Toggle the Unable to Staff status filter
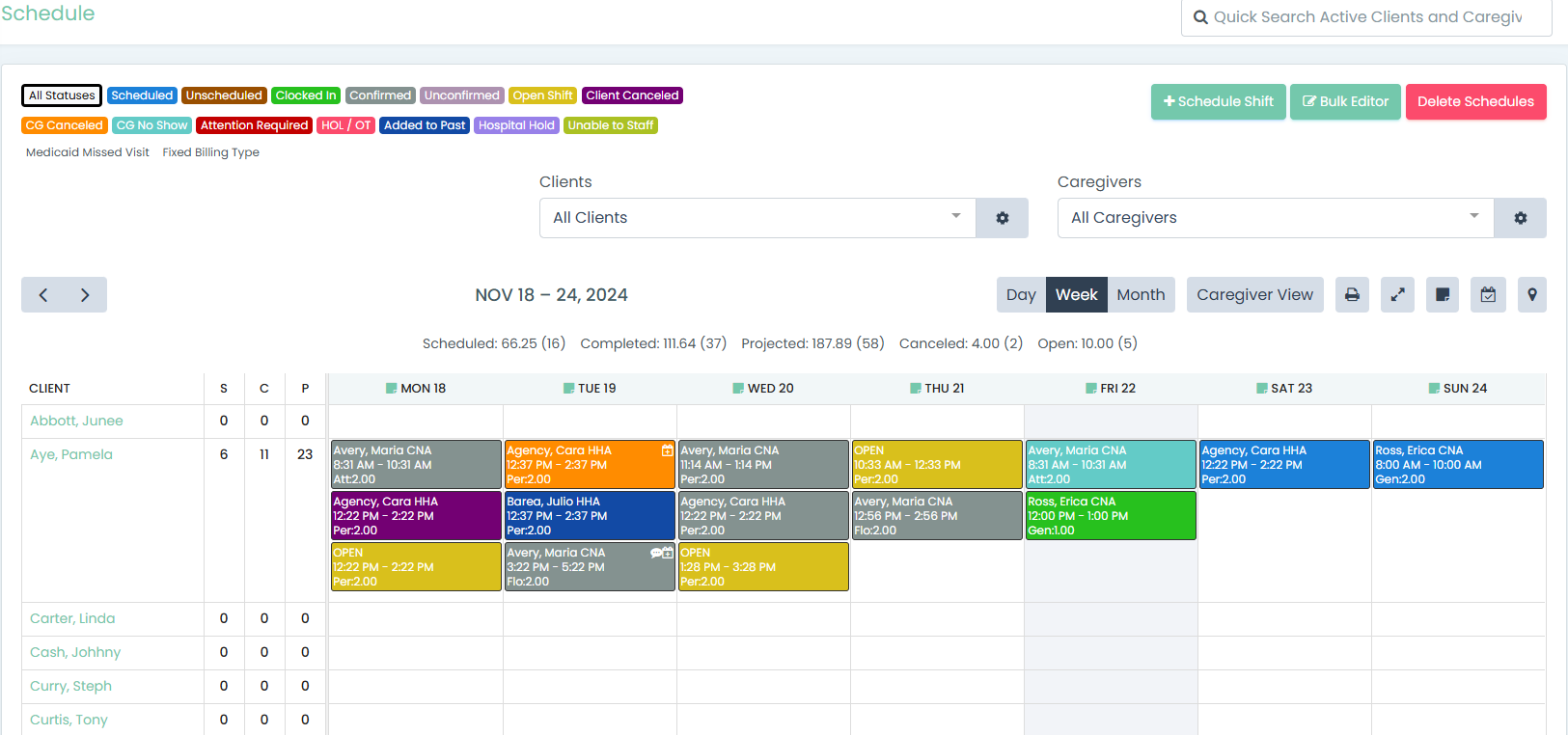 click(x=611, y=125)
